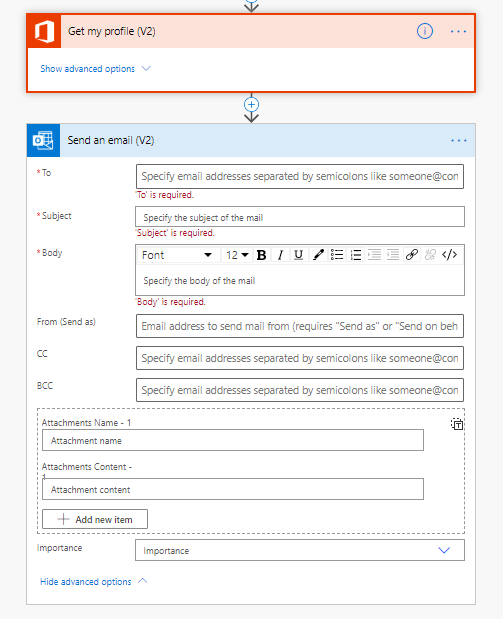The height and width of the screenshot is (619, 503).
Task: Insert a numbered list in body
Action: click(356, 255)
